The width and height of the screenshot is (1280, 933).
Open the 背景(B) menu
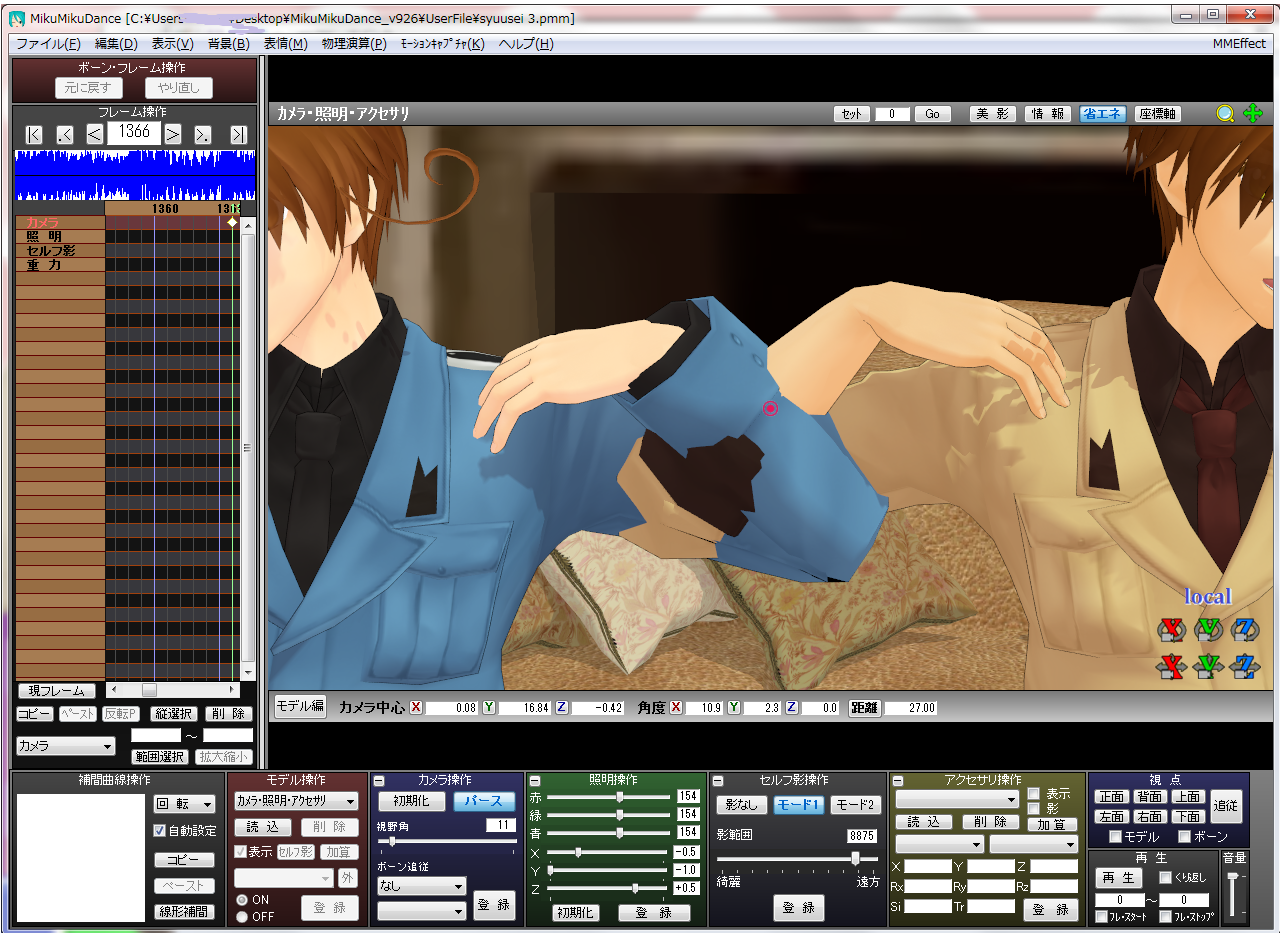coord(228,44)
